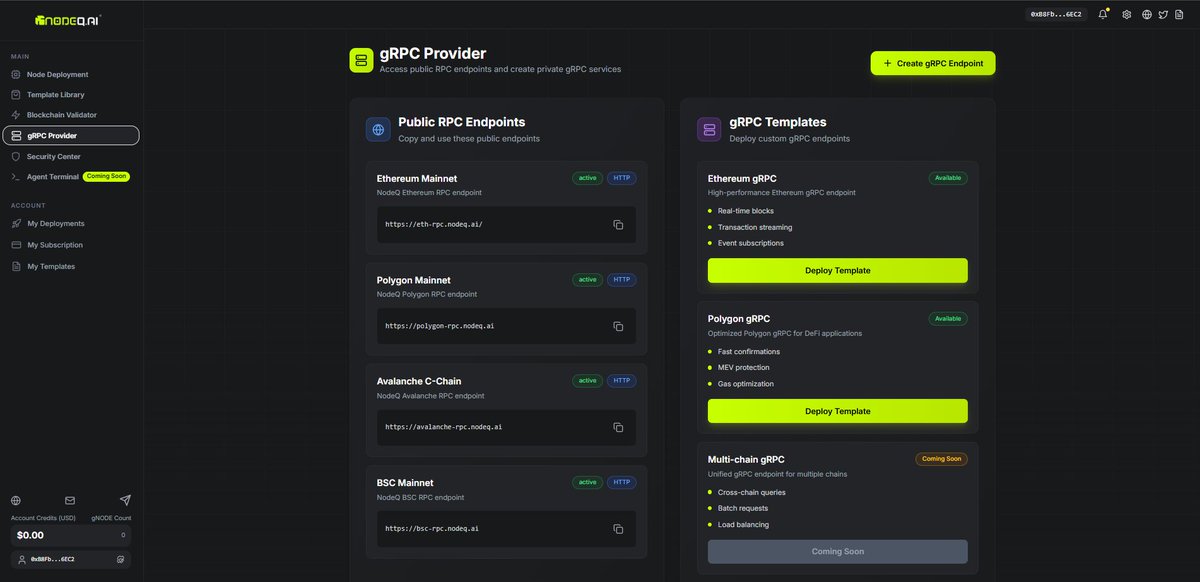The height and width of the screenshot is (582, 1200).
Task: Click wallet address chip in top bar
Action: 1058,15
